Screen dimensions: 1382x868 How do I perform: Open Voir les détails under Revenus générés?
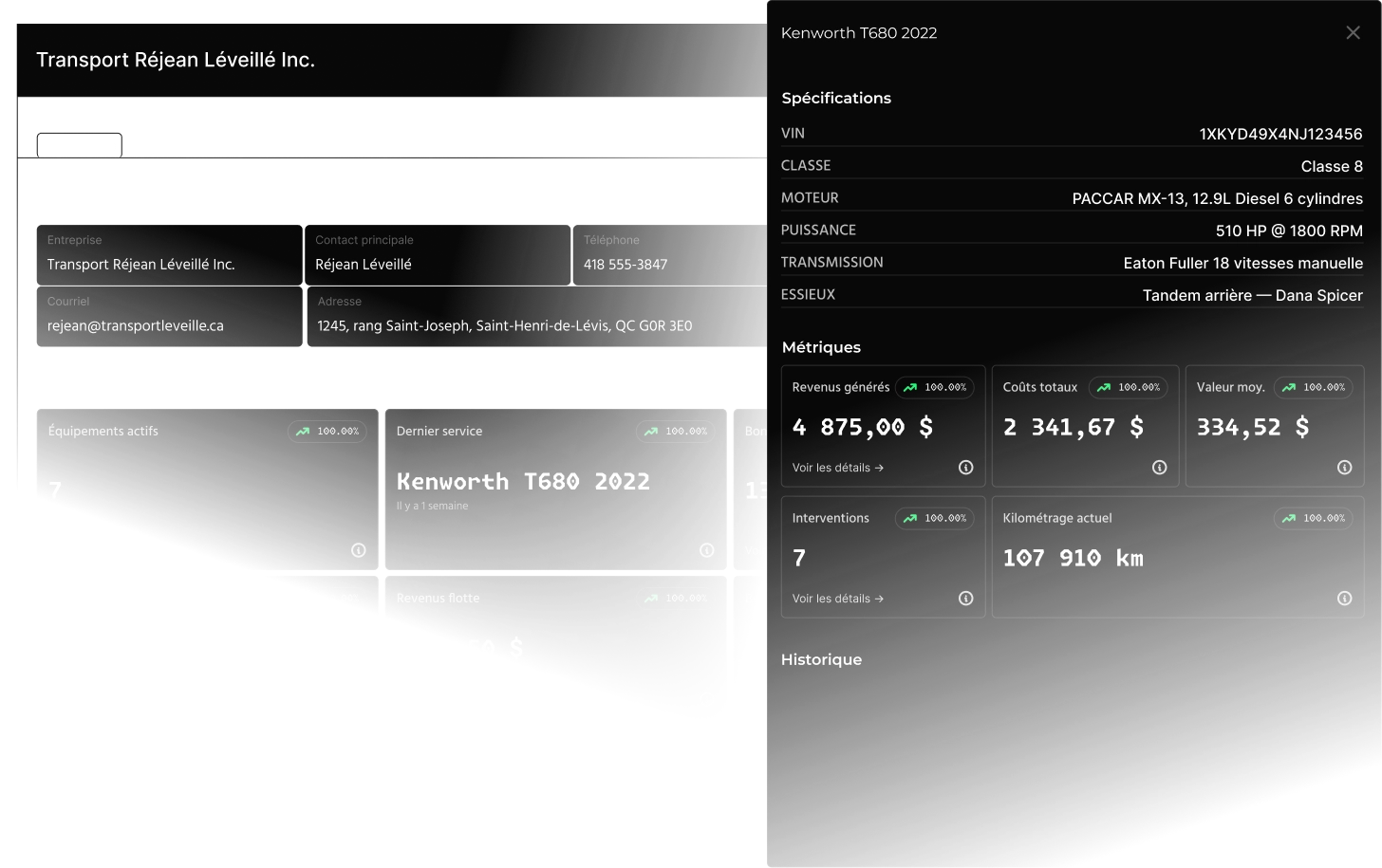(837, 468)
